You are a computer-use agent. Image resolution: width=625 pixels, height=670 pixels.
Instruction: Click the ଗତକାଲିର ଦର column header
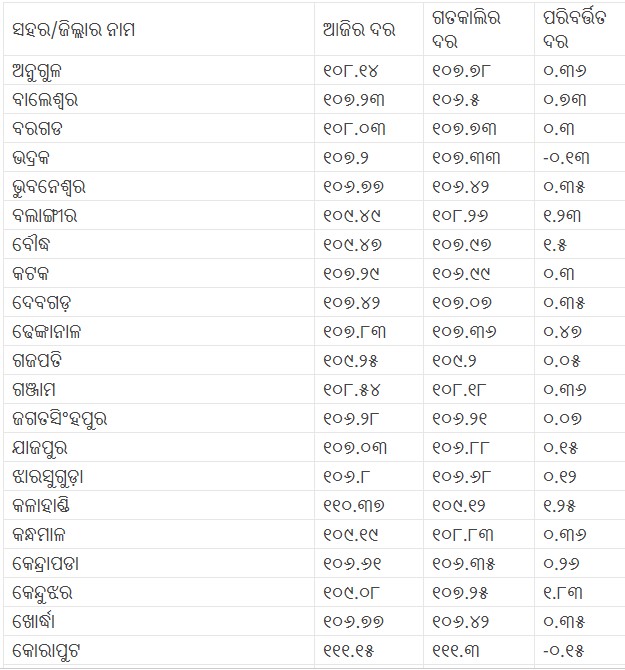[467, 31]
